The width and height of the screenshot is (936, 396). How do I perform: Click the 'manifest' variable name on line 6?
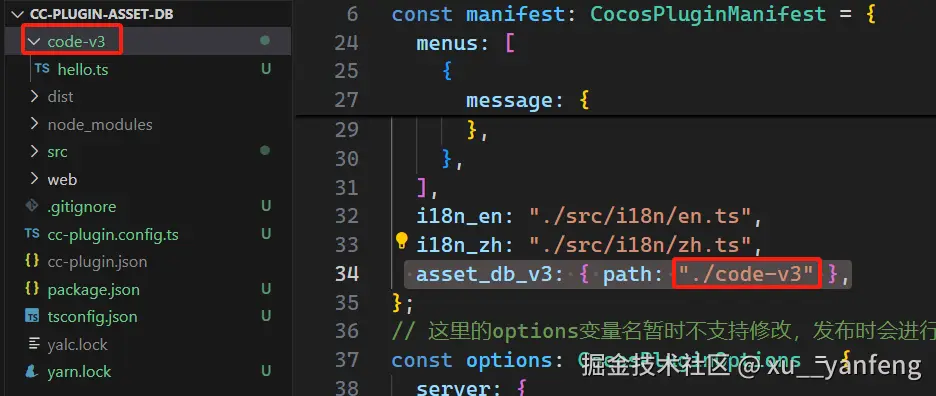click(x=515, y=14)
